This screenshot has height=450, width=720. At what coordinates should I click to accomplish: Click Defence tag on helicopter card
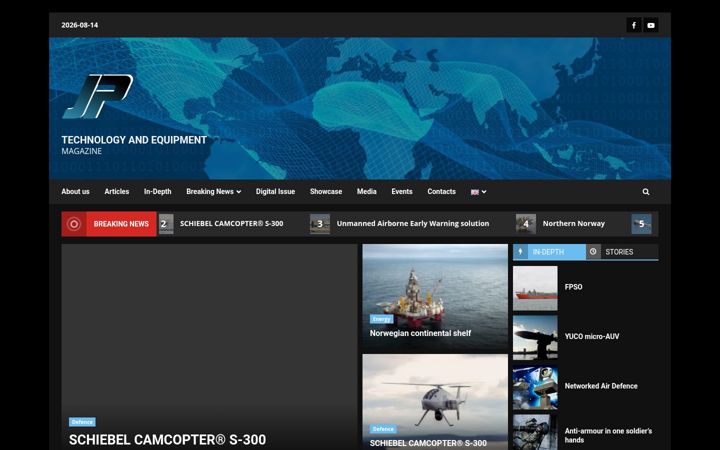(x=383, y=429)
